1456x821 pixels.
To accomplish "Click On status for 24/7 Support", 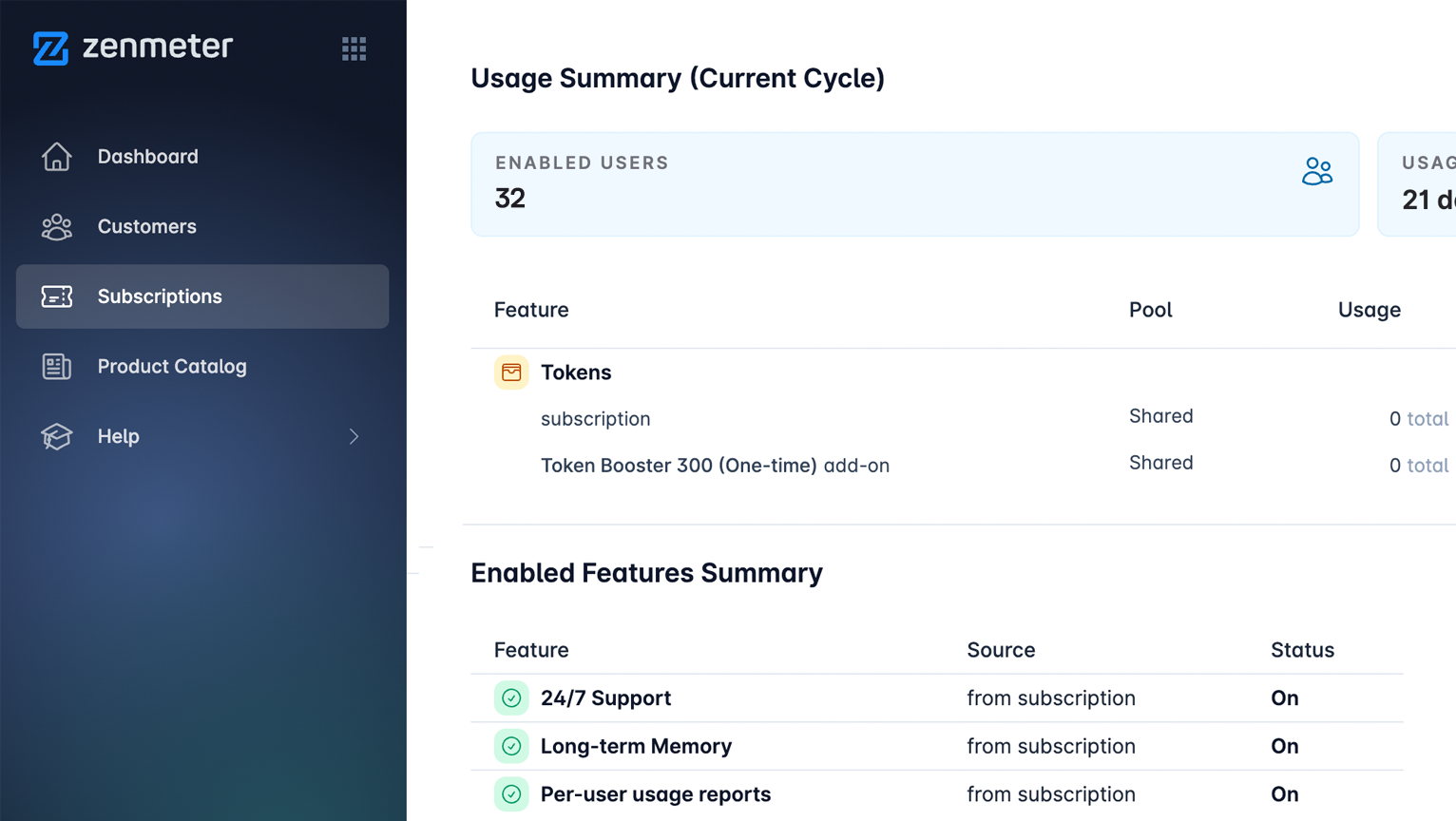I will tap(1285, 698).
